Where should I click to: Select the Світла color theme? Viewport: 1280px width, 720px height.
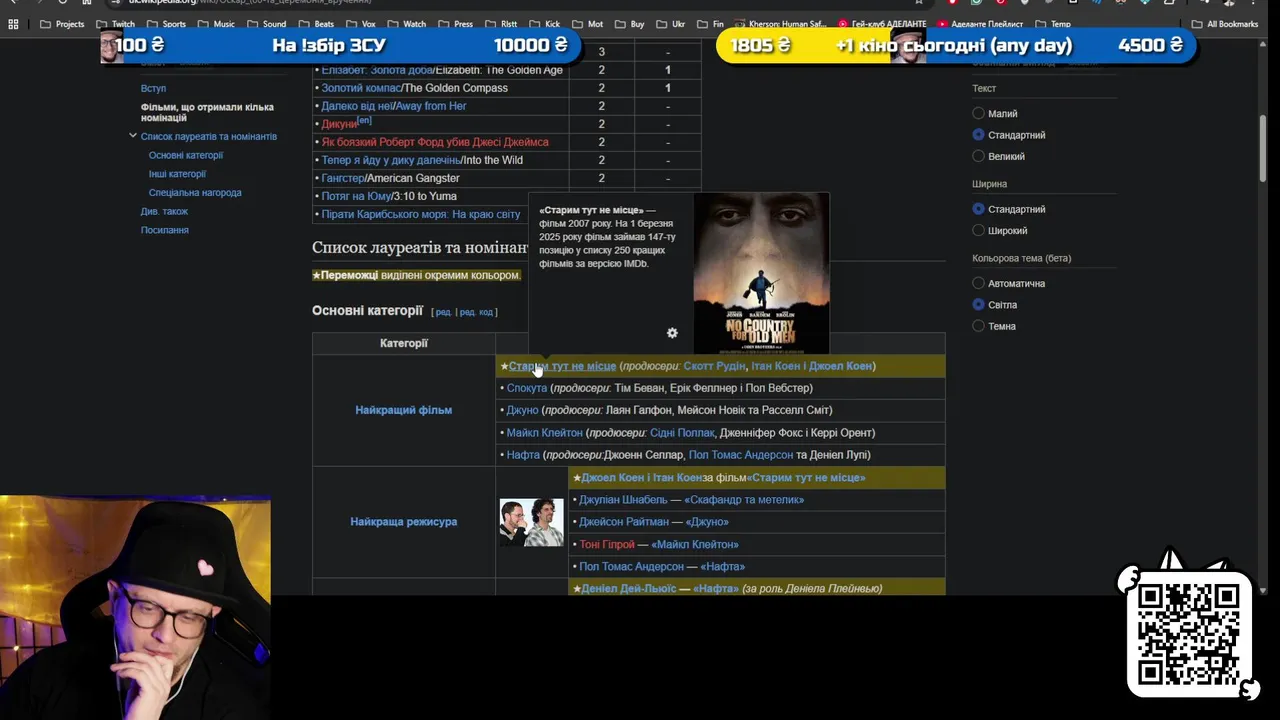(x=979, y=305)
